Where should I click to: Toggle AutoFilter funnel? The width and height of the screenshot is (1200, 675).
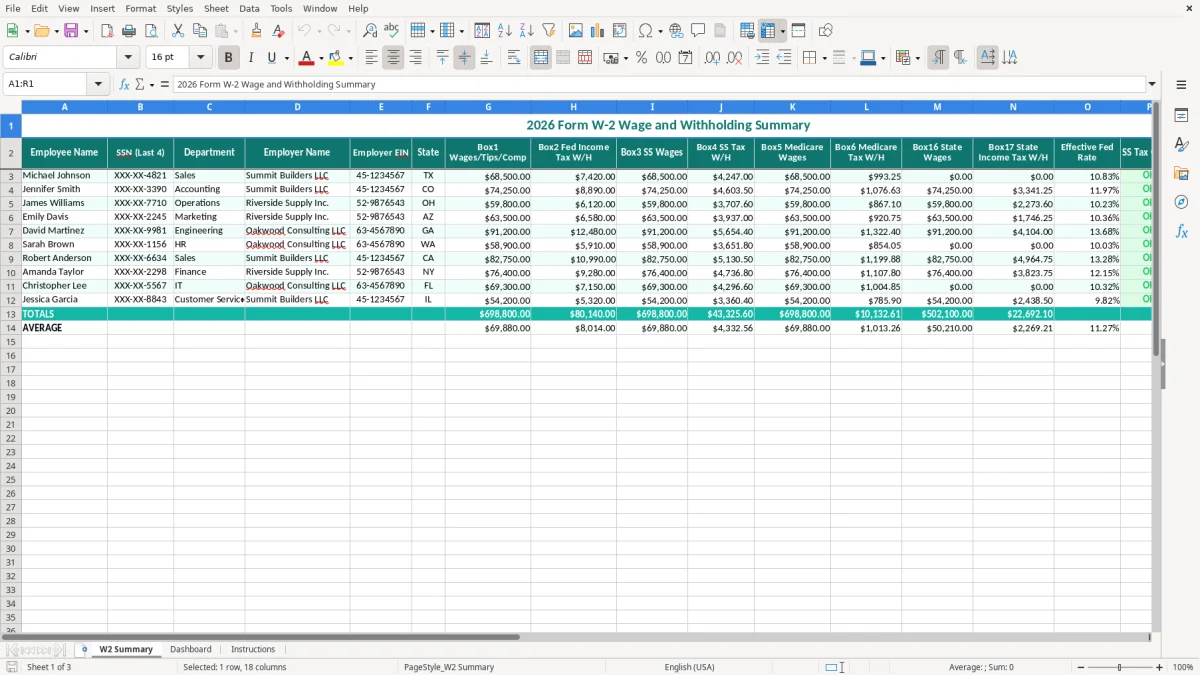[548, 31]
